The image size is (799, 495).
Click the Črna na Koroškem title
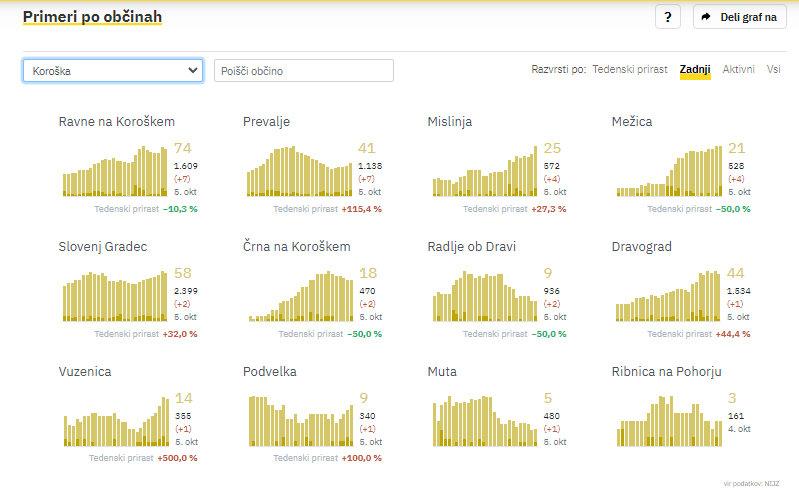click(x=297, y=246)
